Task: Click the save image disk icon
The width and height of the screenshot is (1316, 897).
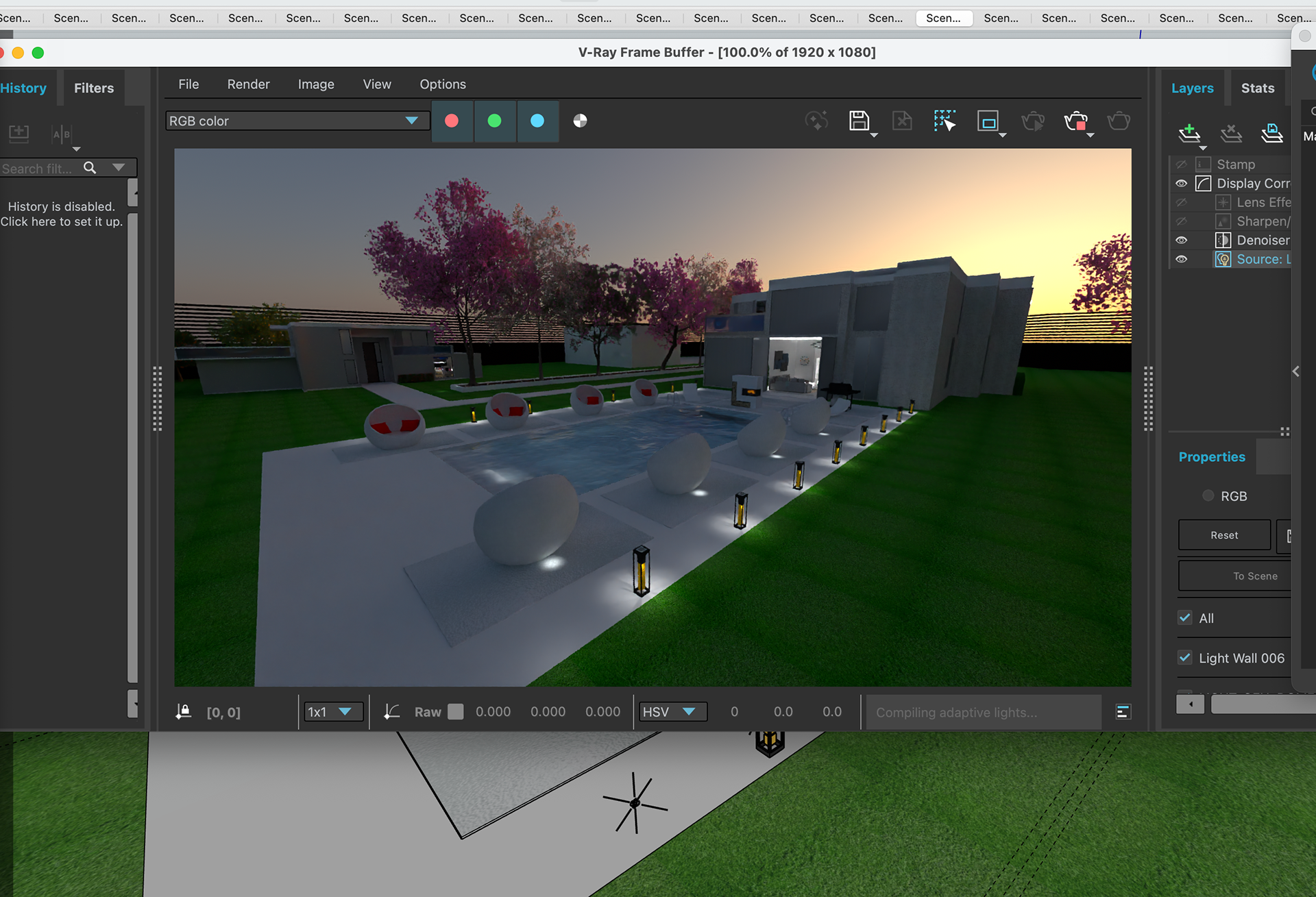Action: (858, 121)
